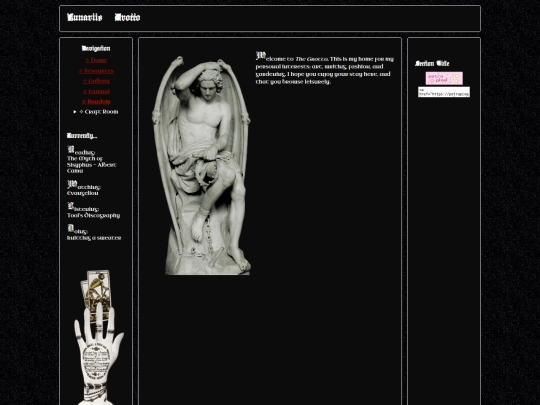540x405 pixels.
Task: Open the Home navigation link
Action: pos(96,60)
